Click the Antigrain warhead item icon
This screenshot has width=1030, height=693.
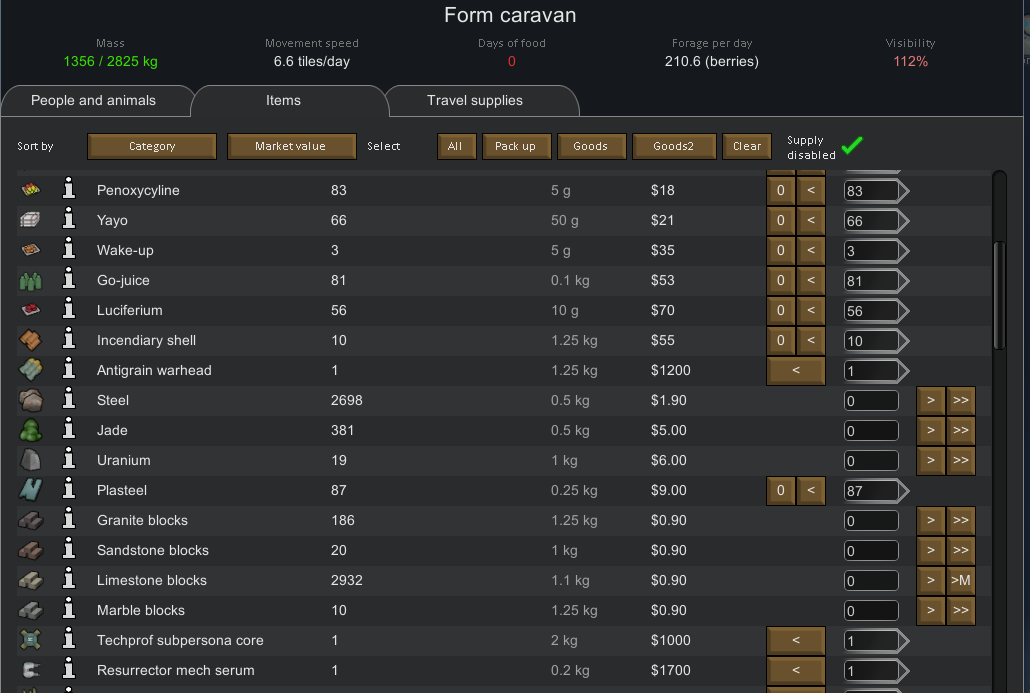pyautogui.click(x=31, y=370)
